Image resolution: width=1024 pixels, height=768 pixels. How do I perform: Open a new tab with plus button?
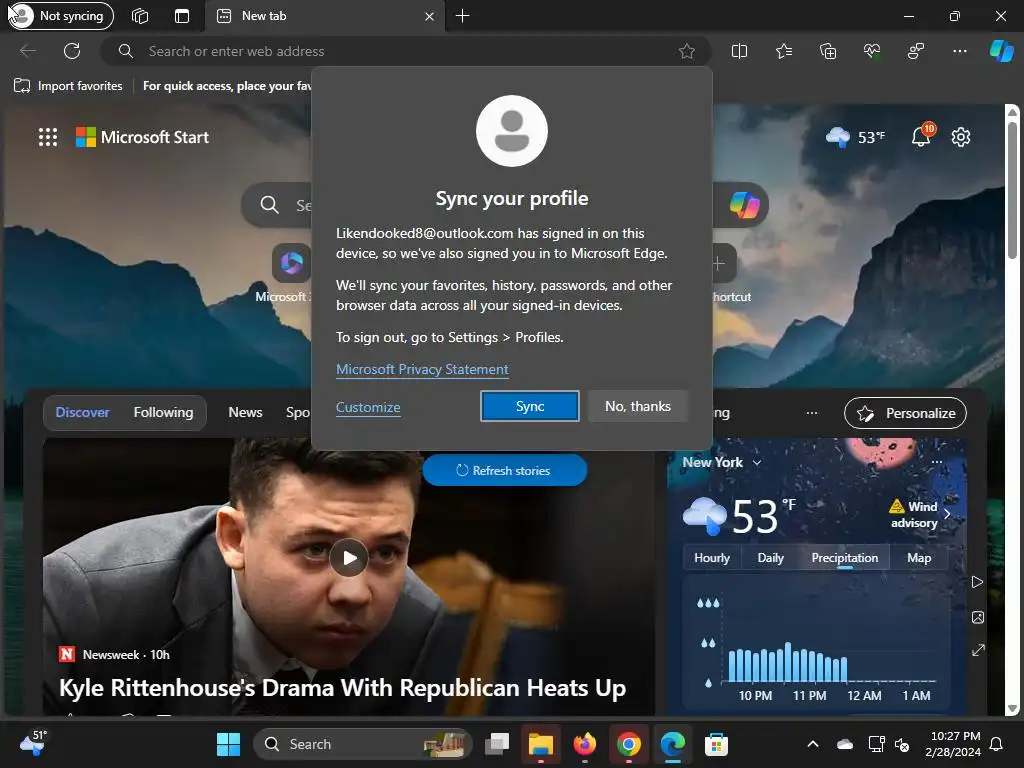pyautogui.click(x=462, y=16)
